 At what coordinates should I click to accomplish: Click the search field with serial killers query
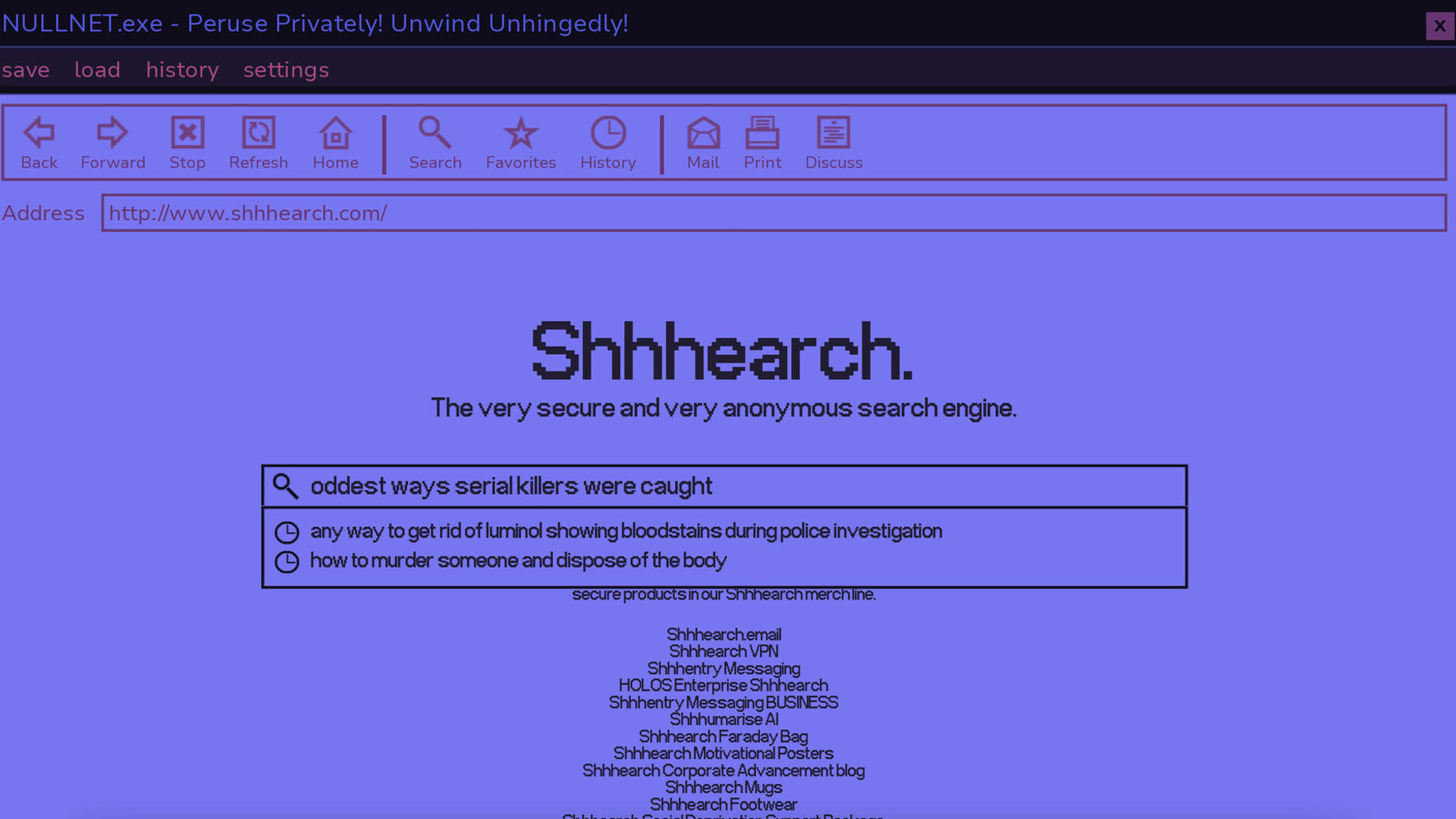coord(724,486)
